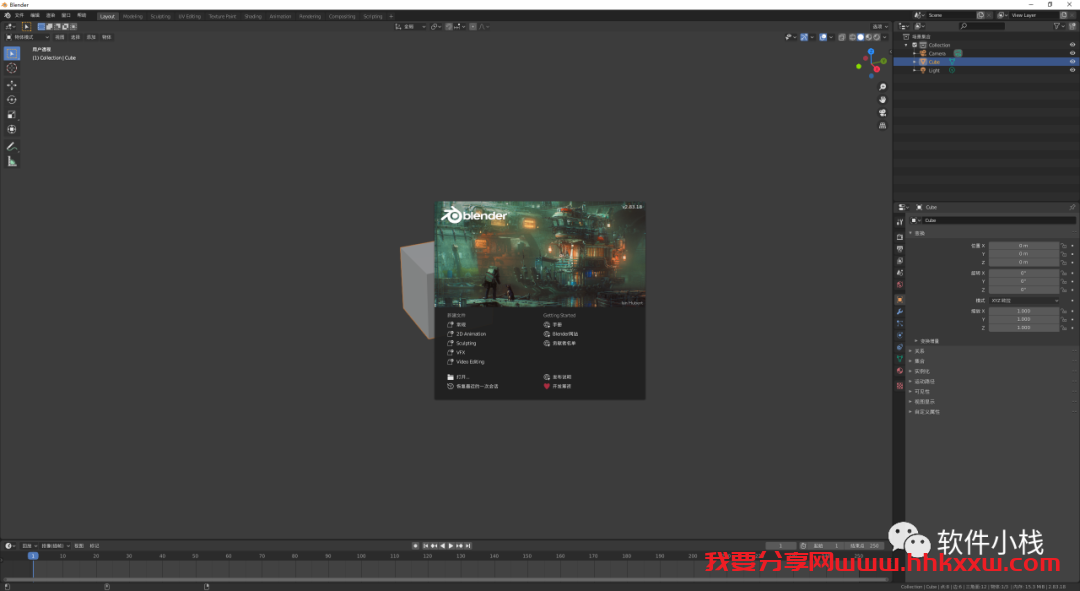Switch to Sculpting workspace tab
The width and height of the screenshot is (1080, 591).
[160, 16]
